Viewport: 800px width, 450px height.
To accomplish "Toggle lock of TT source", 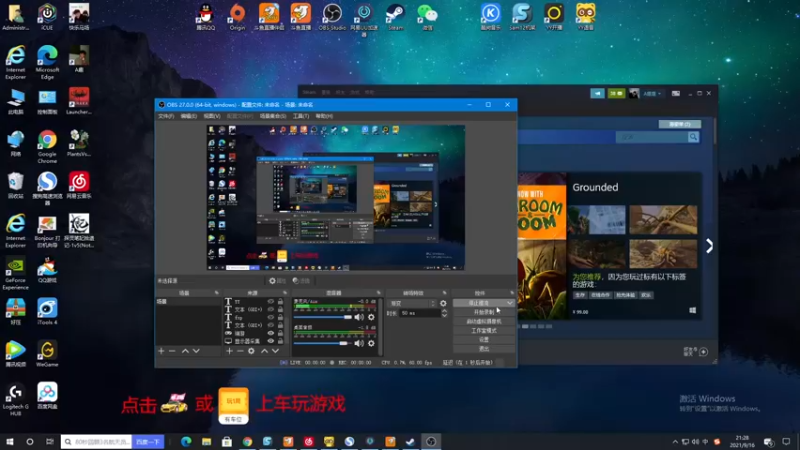I will pos(280,302).
